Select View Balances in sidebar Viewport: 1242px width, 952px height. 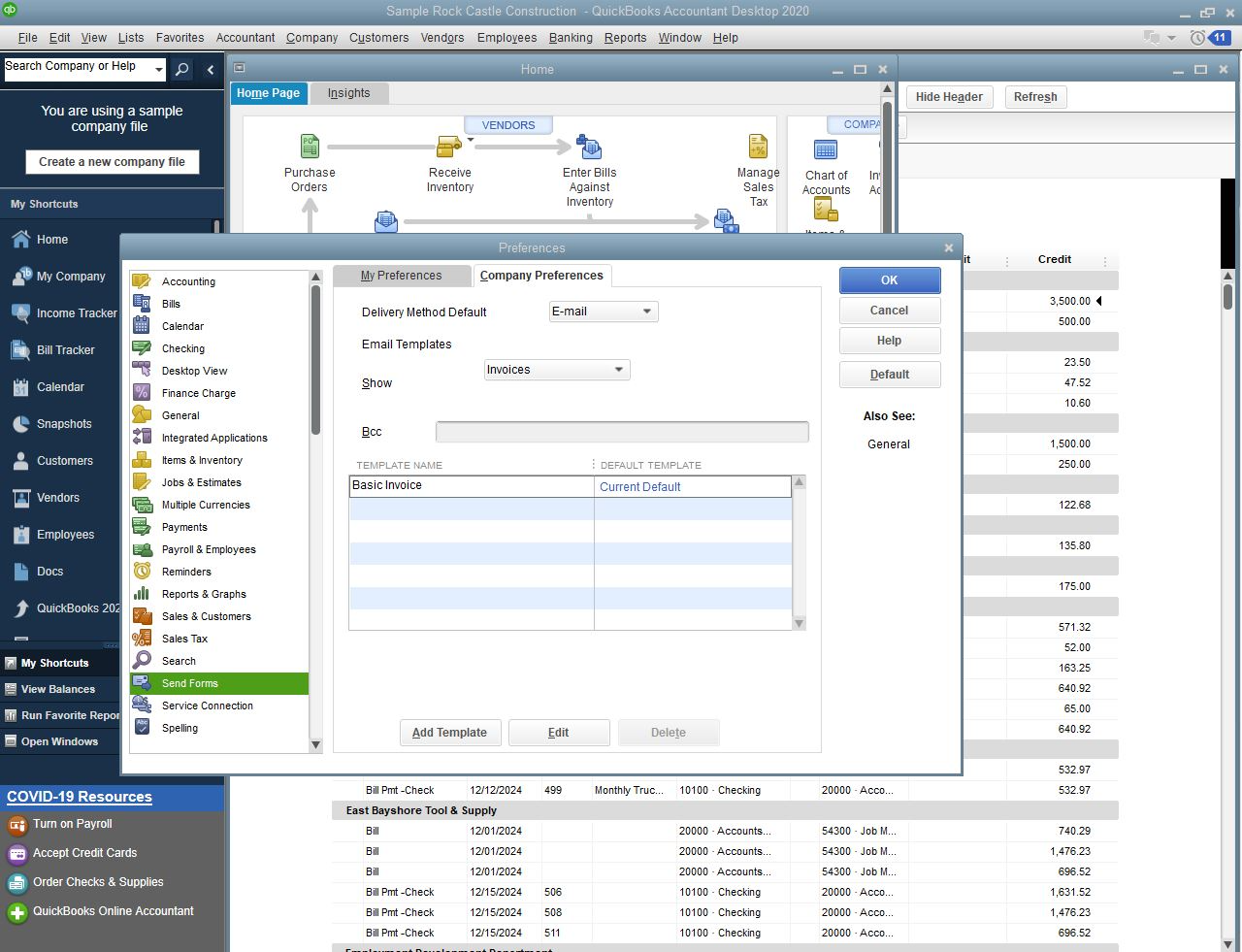[58, 689]
